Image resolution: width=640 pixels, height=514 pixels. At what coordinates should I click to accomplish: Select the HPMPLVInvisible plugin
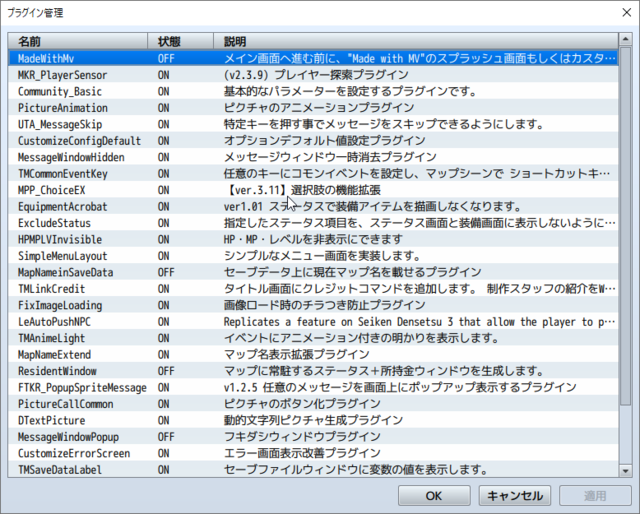coord(313,239)
